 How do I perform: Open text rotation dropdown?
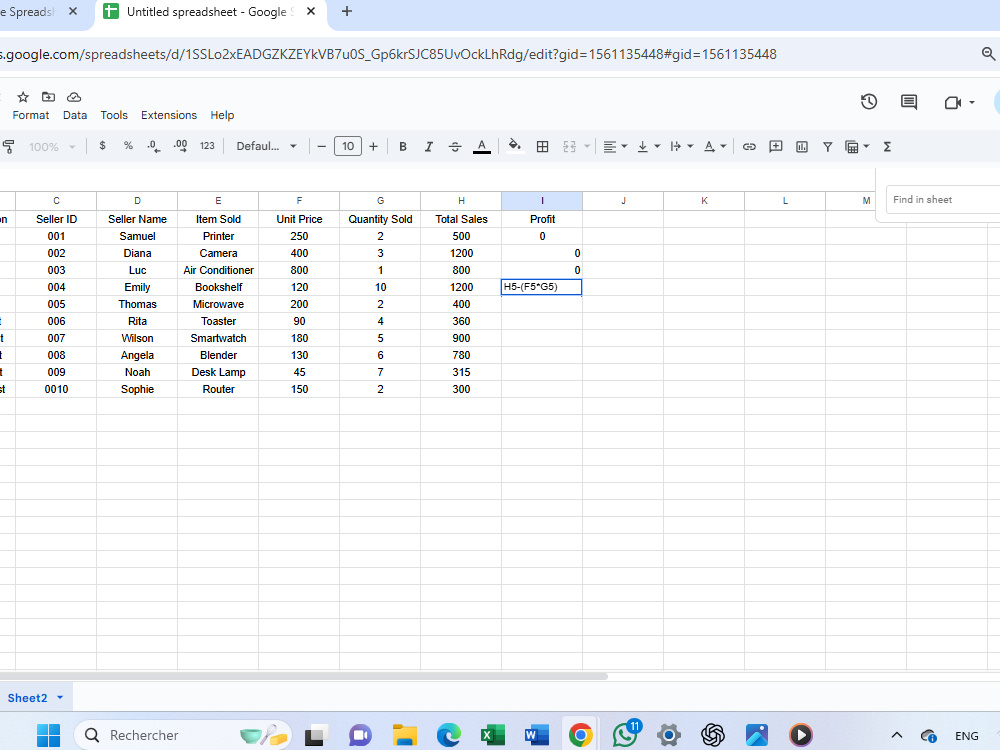point(715,147)
